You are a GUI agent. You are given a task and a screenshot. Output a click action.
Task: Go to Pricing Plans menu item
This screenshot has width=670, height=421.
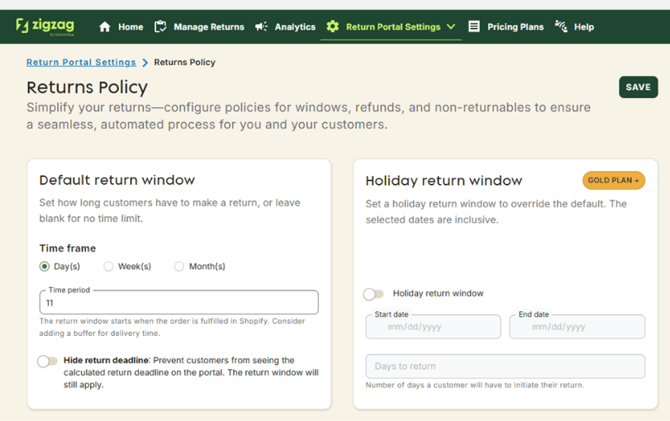point(515,27)
